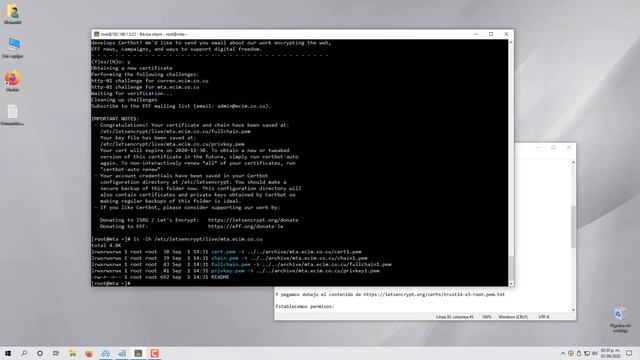Close the Notepad window
Viewport: 640px width, 360px height.
[x=569, y=147]
